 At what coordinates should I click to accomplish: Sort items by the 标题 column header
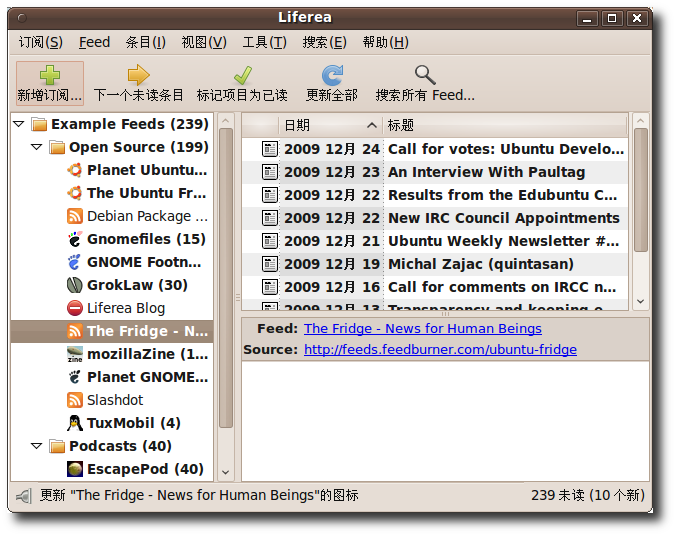(504, 125)
